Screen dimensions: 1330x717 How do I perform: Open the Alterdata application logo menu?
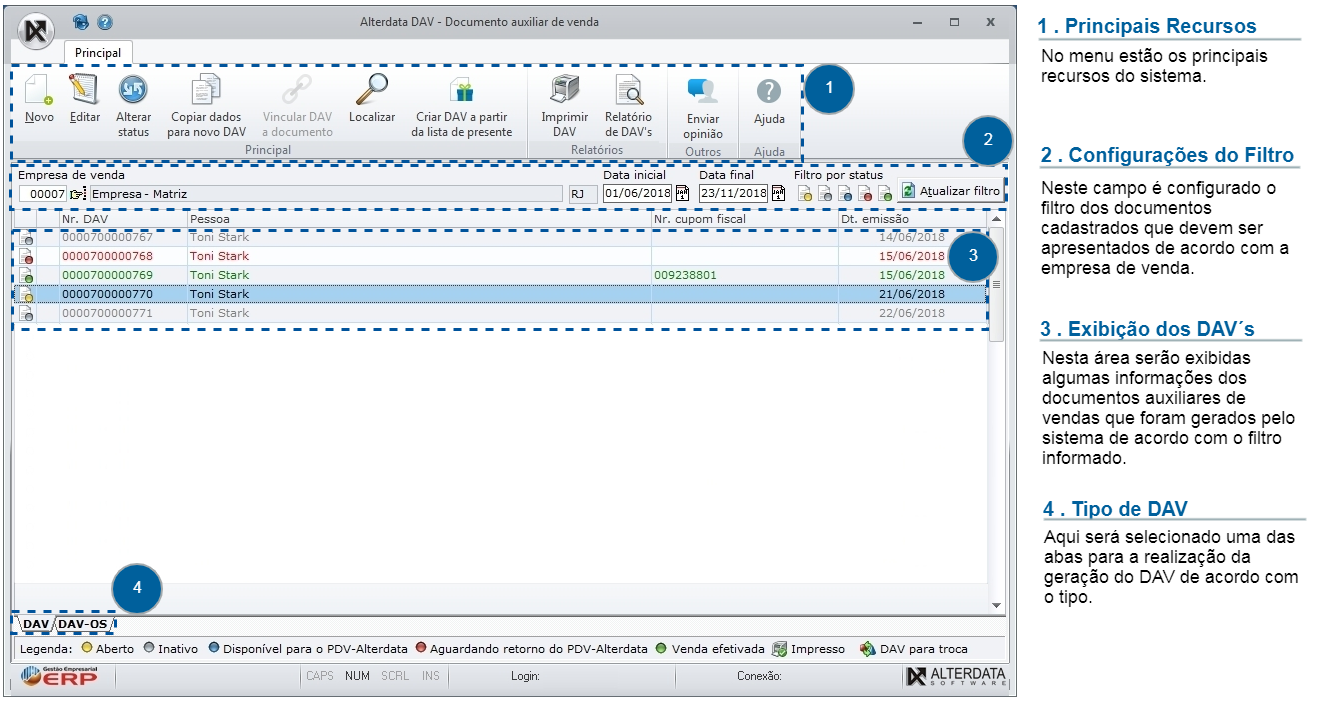point(36,29)
